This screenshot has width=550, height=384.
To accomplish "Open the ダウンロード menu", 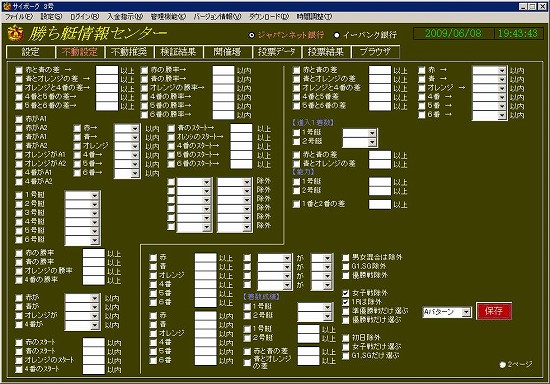I will (268, 17).
